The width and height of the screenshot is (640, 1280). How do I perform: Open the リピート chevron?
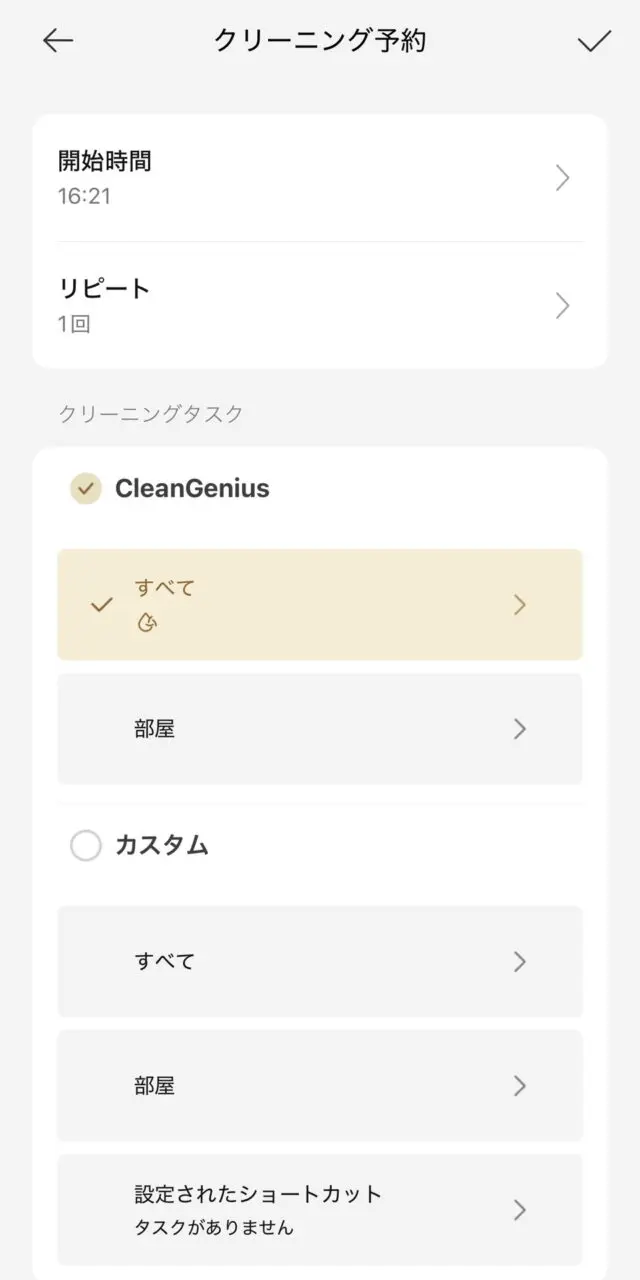[x=563, y=305]
